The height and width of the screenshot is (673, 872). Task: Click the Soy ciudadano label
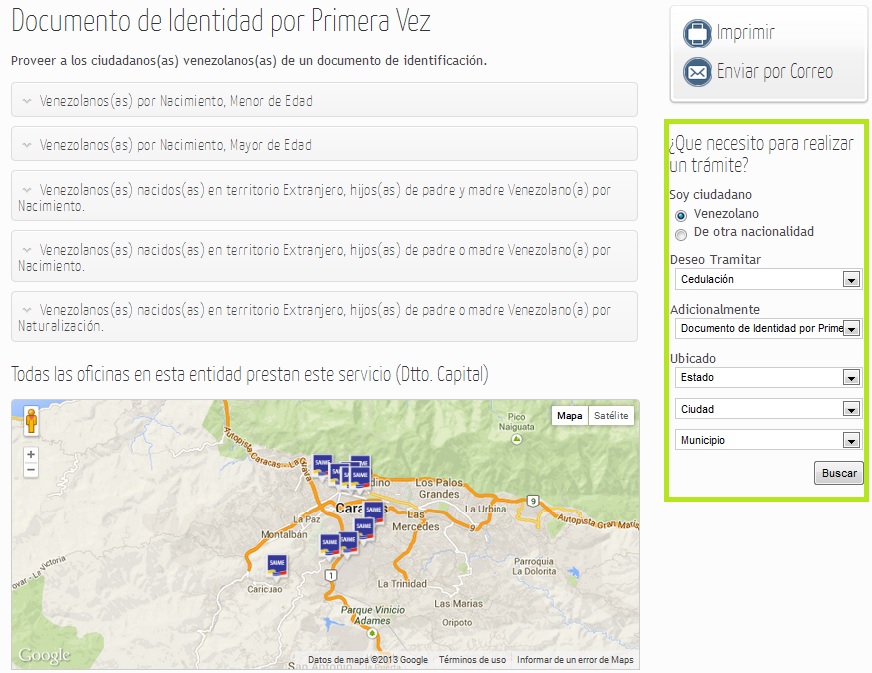pos(711,195)
